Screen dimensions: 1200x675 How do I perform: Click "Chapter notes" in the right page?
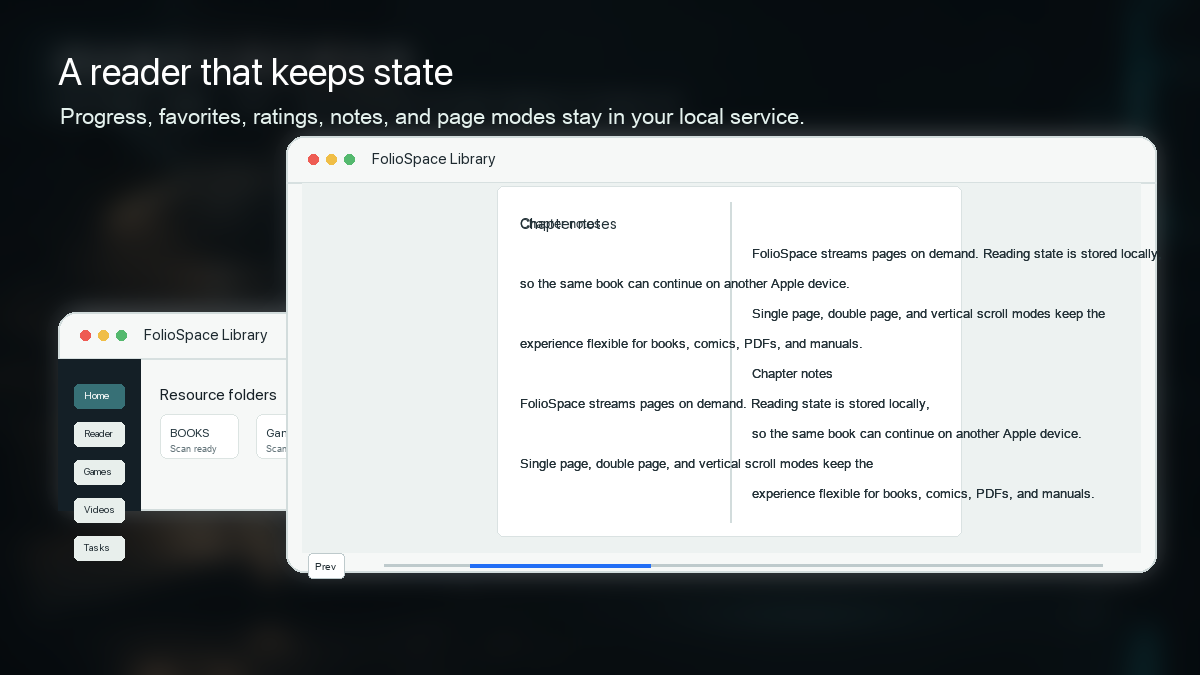pos(792,374)
